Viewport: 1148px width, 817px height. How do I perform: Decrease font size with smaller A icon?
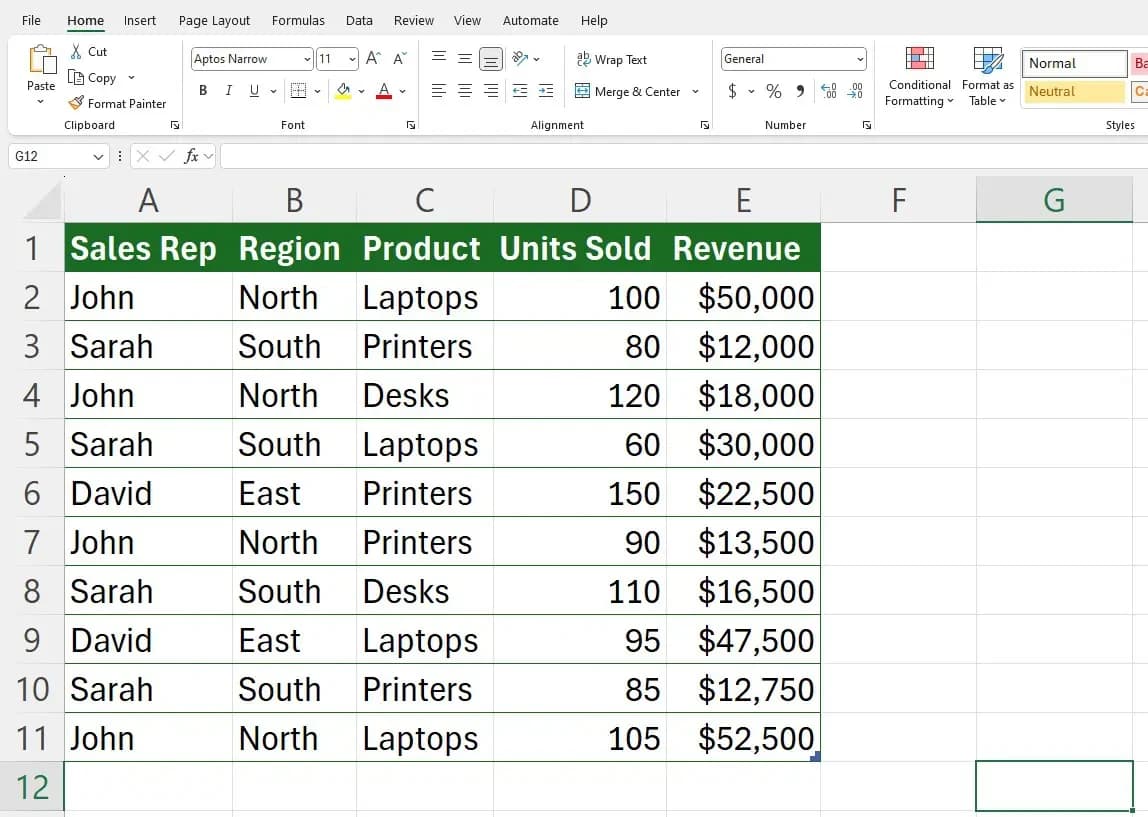400,59
